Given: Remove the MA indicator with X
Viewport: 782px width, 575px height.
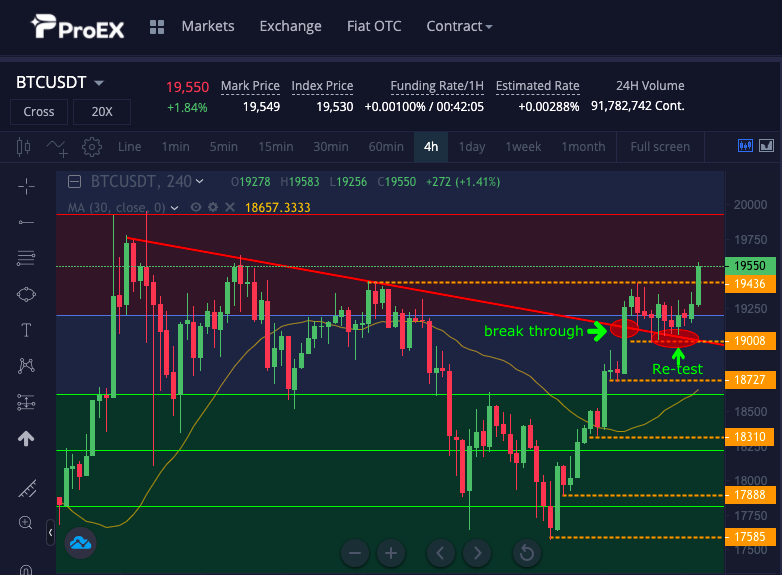Looking at the screenshot, I should pos(230,207).
